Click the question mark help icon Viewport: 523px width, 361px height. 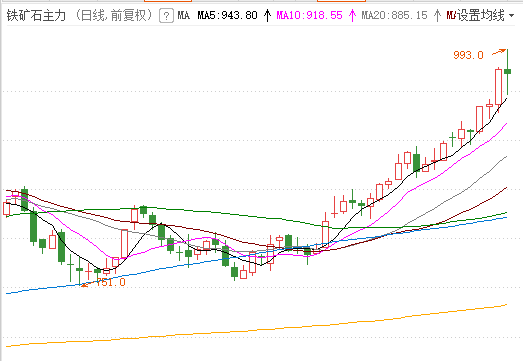point(166,15)
